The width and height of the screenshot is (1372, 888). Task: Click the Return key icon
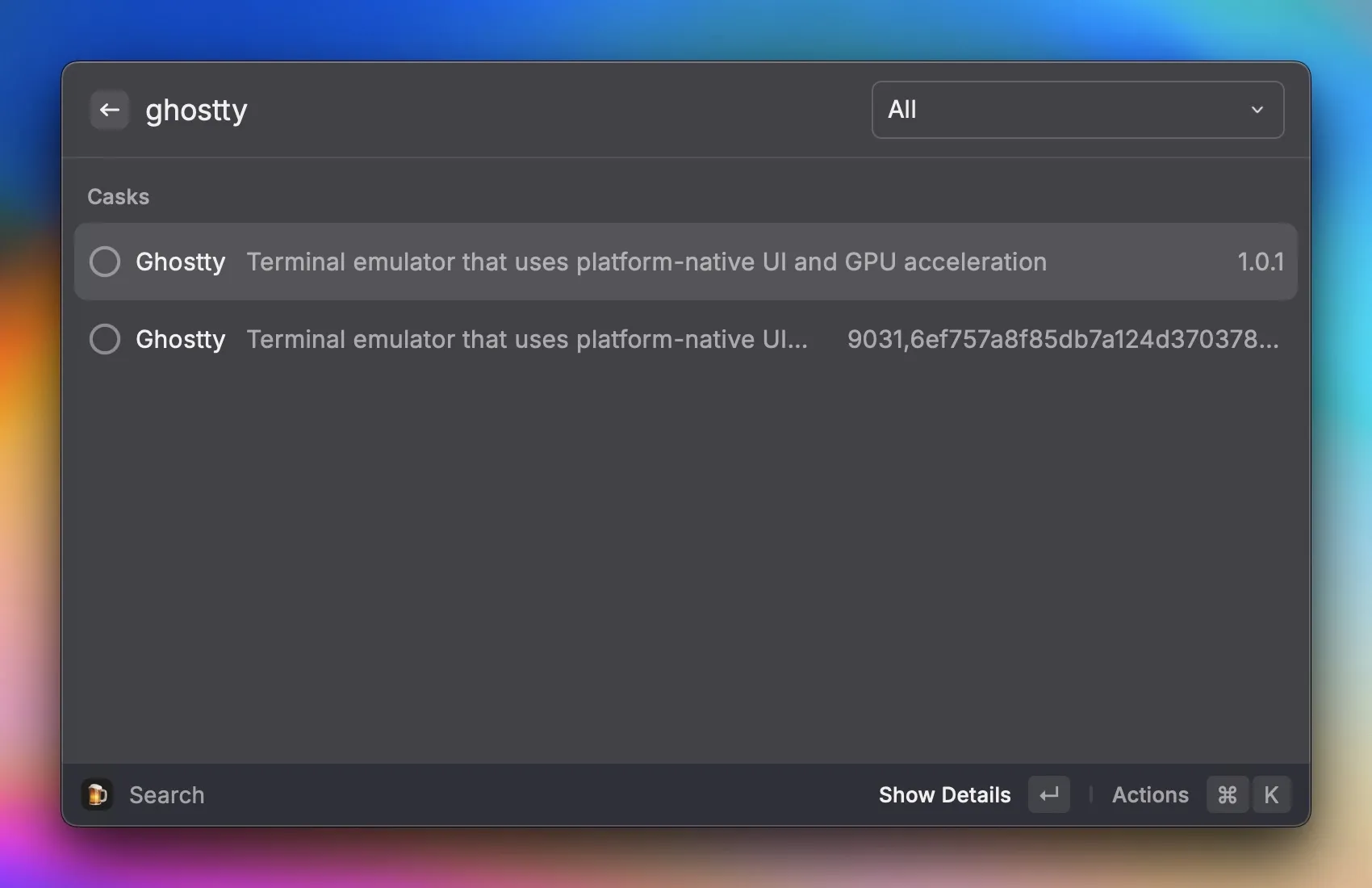(x=1048, y=794)
